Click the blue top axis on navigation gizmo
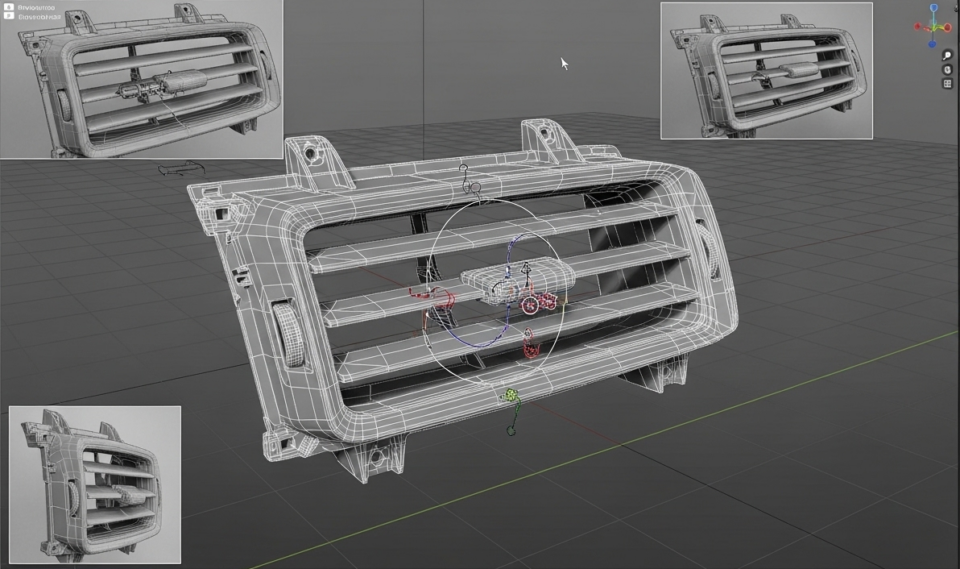 pos(934,7)
